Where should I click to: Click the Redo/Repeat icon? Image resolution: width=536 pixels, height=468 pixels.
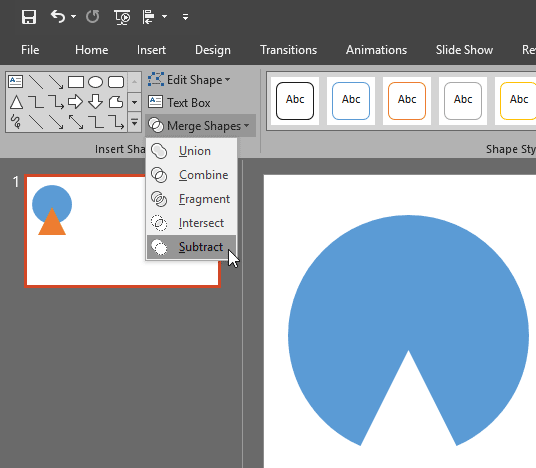click(93, 16)
